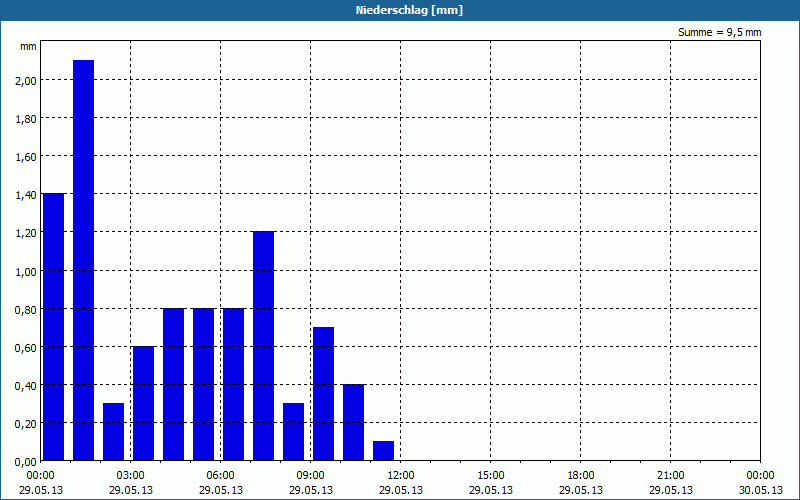Select the 1,20 y-axis label
Screen dimensions: 800x500
[26, 233]
